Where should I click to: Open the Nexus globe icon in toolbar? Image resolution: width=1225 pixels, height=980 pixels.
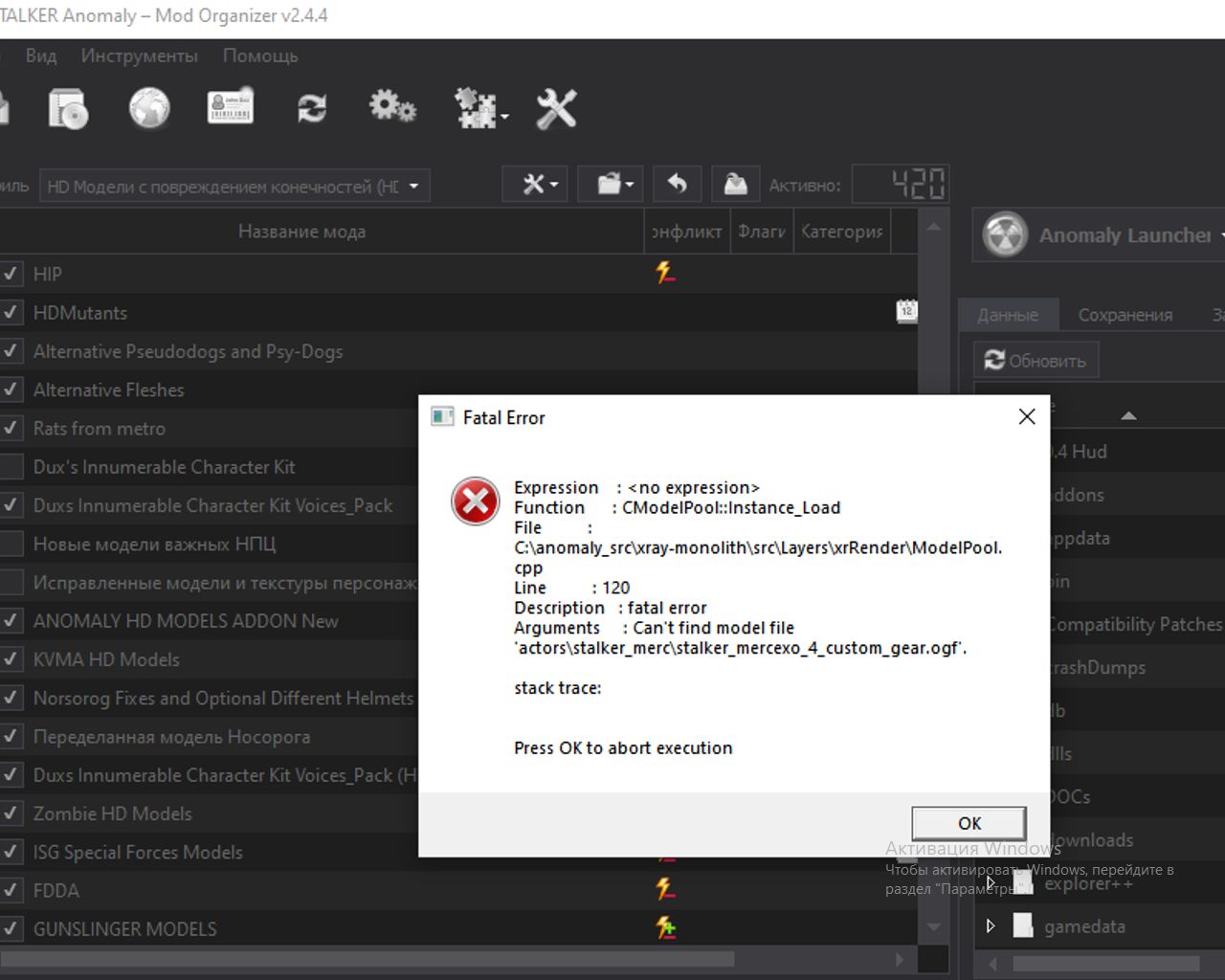[x=149, y=108]
